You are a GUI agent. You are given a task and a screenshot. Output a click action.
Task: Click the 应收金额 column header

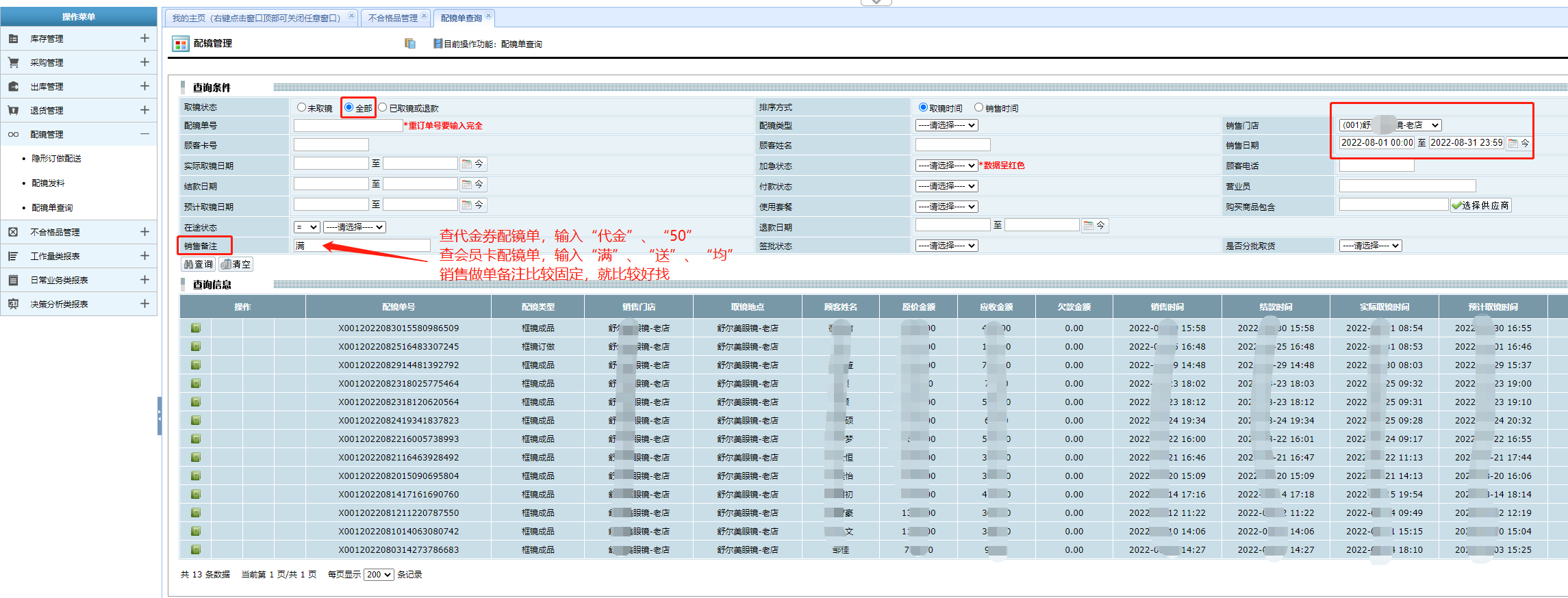click(x=996, y=307)
